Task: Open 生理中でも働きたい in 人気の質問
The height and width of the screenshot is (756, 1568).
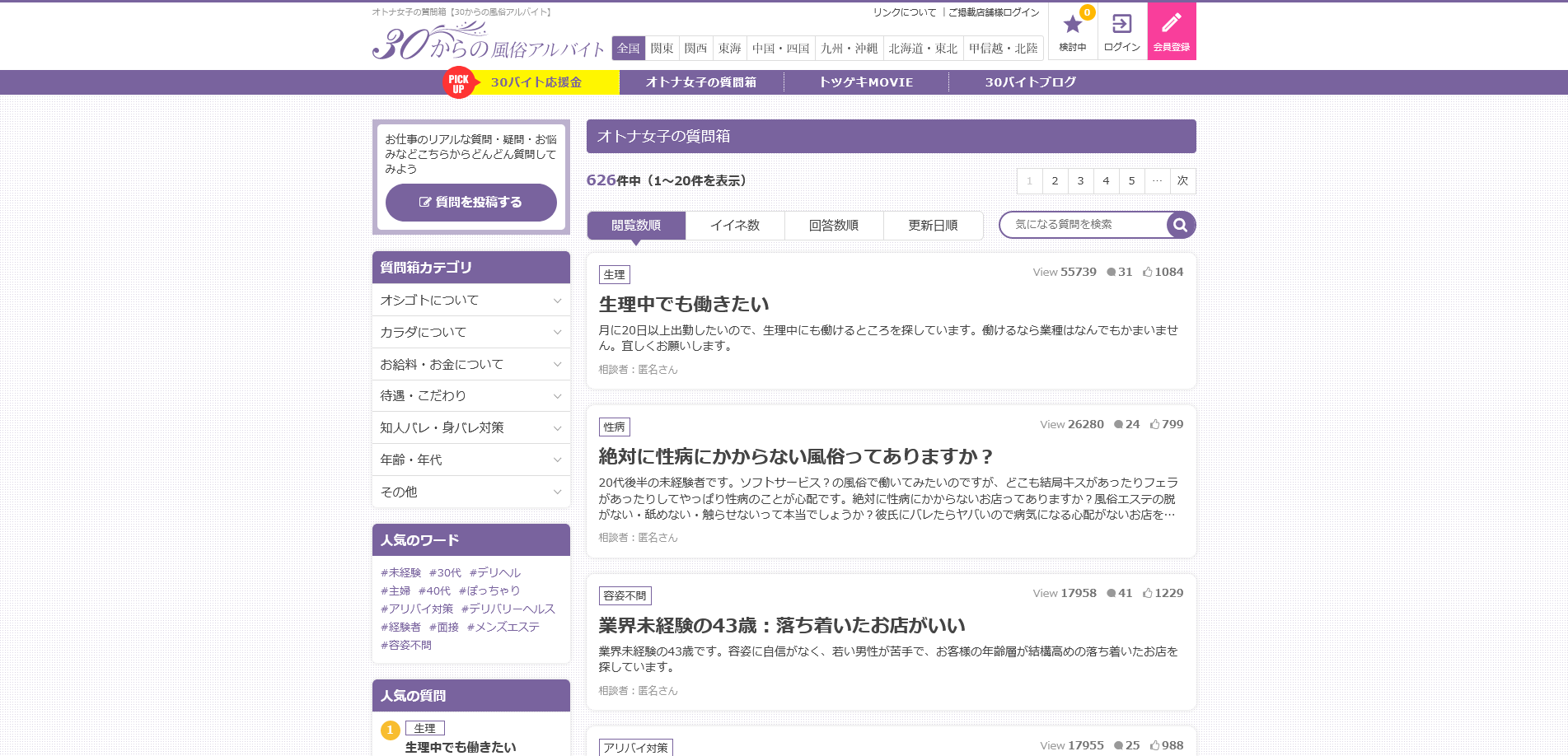Action: [461, 747]
